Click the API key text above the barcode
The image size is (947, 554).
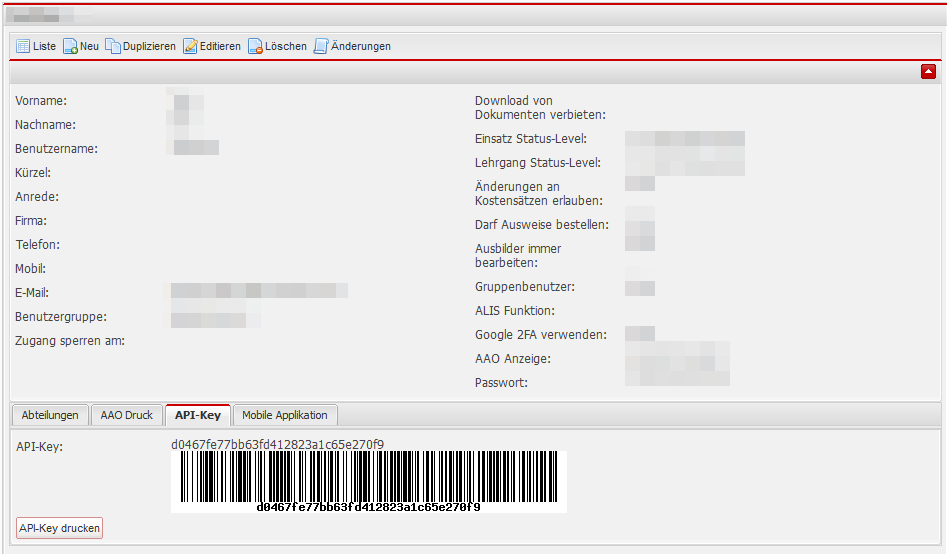pos(277,445)
